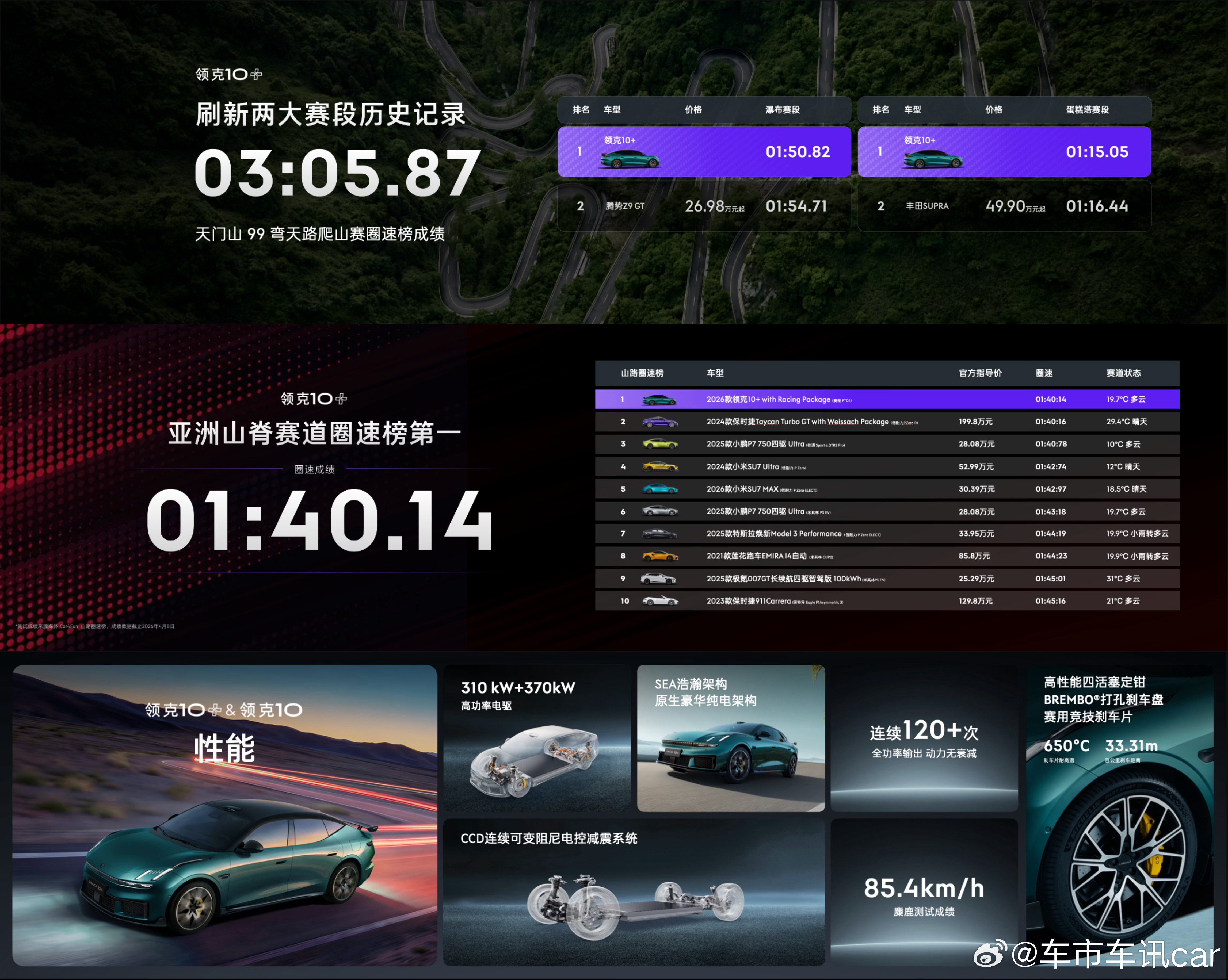Click the 山路圈速榜 column header
Image resolution: width=1228 pixels, height=980 pixels.
[642, 373]
